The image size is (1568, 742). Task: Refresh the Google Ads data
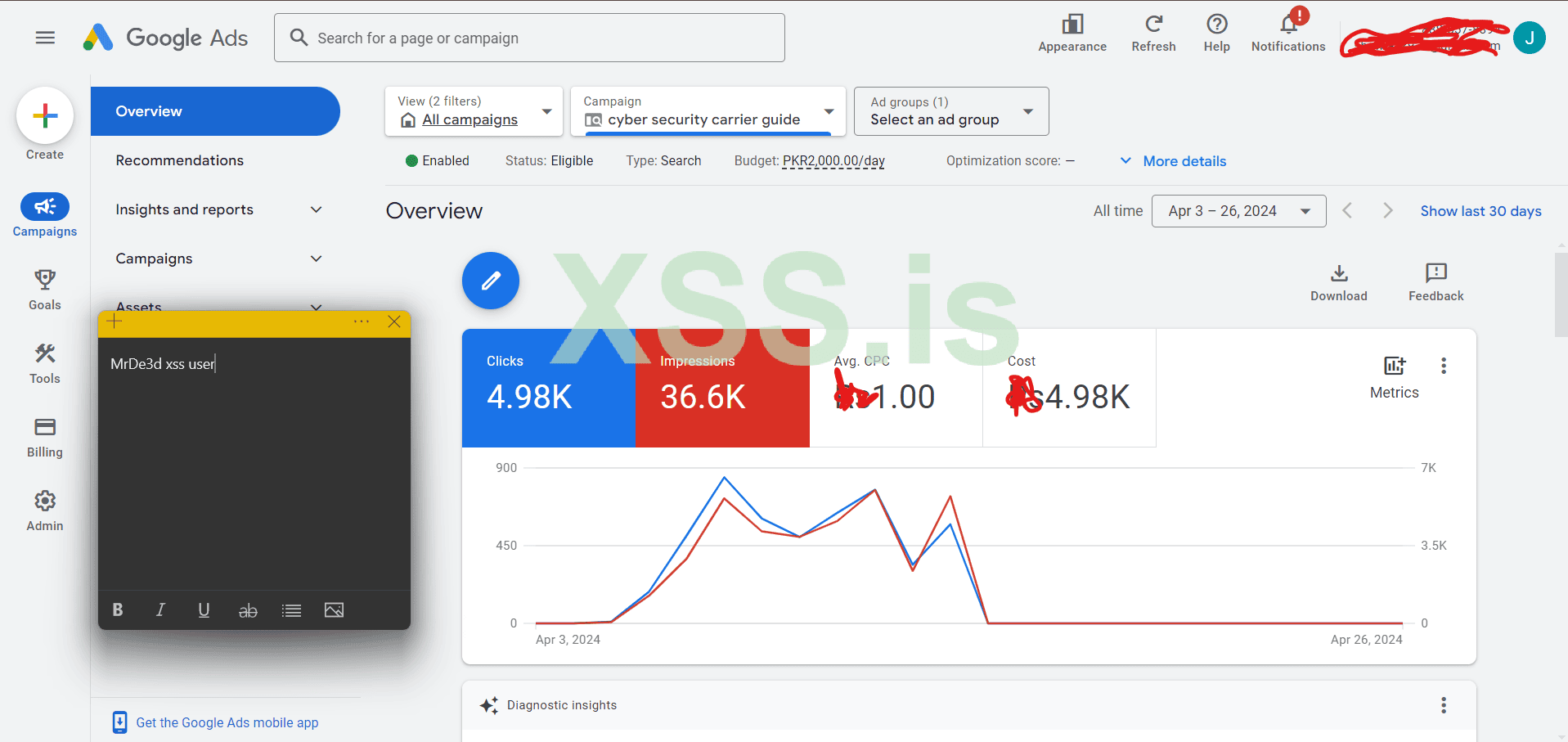pos(1153,34)
